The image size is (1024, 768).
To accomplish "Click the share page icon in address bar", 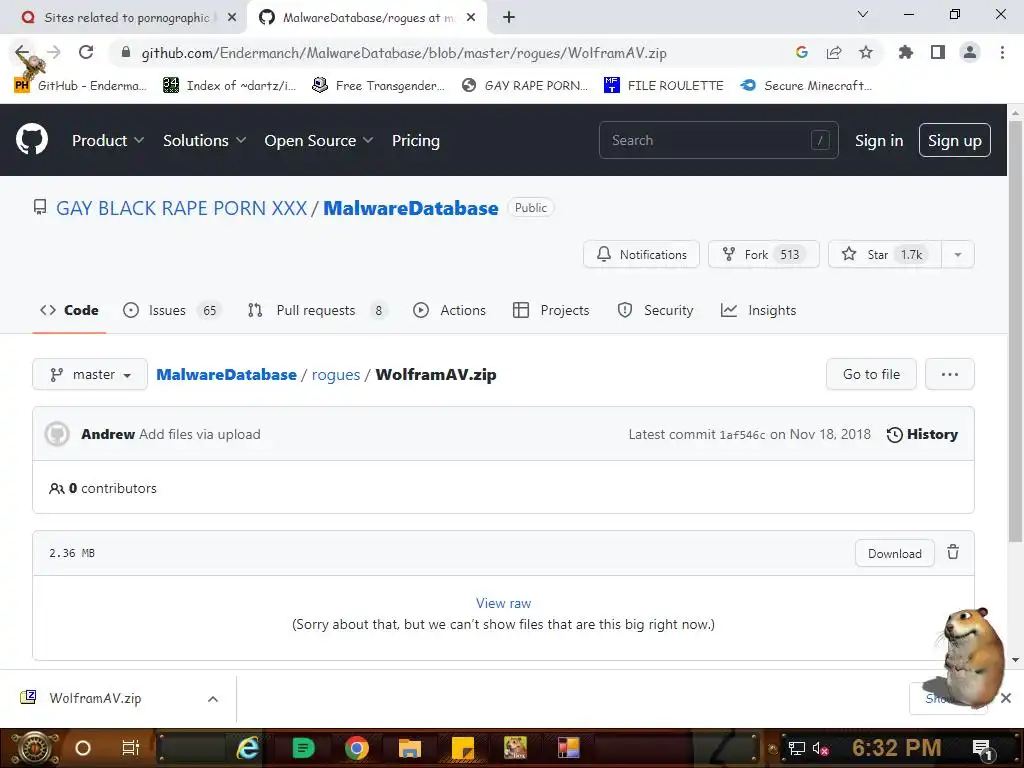I will 834,52.
